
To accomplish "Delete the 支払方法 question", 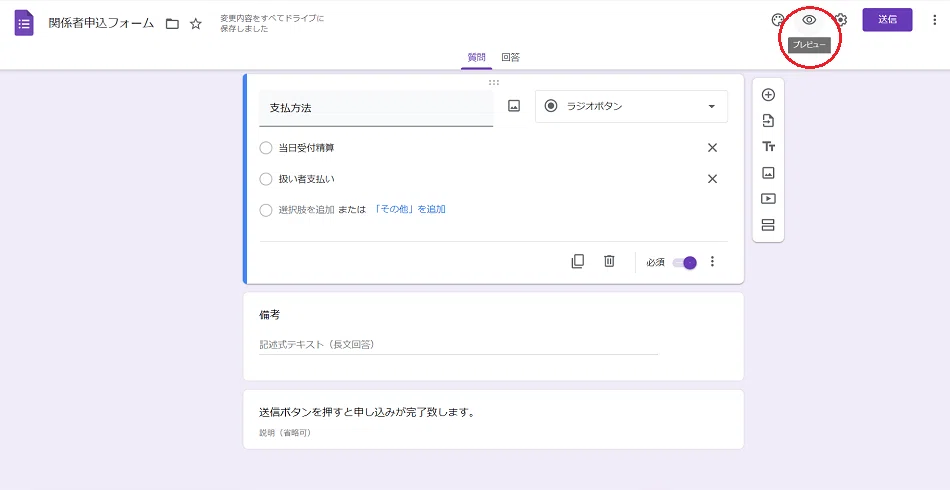I will tap(609, 261).
